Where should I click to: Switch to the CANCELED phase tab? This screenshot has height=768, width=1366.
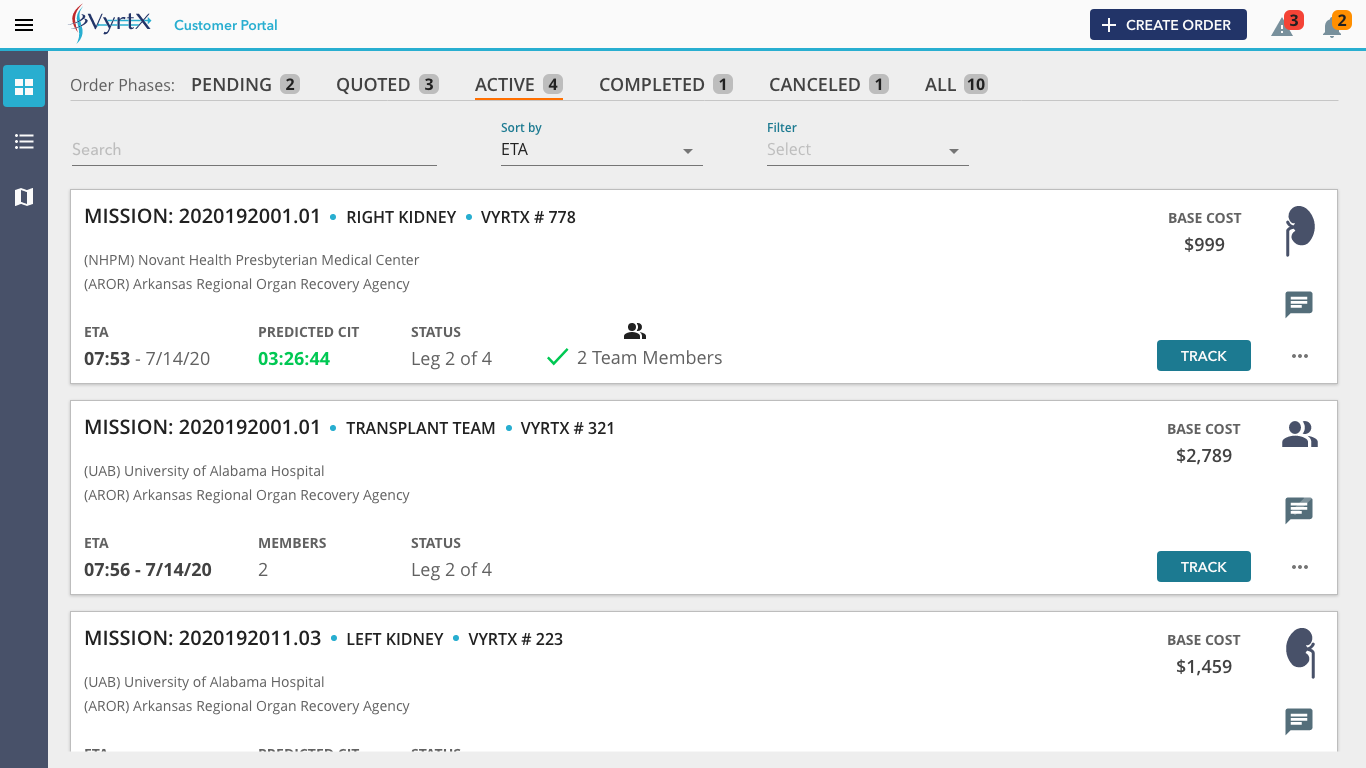click(x=829, y=85)
